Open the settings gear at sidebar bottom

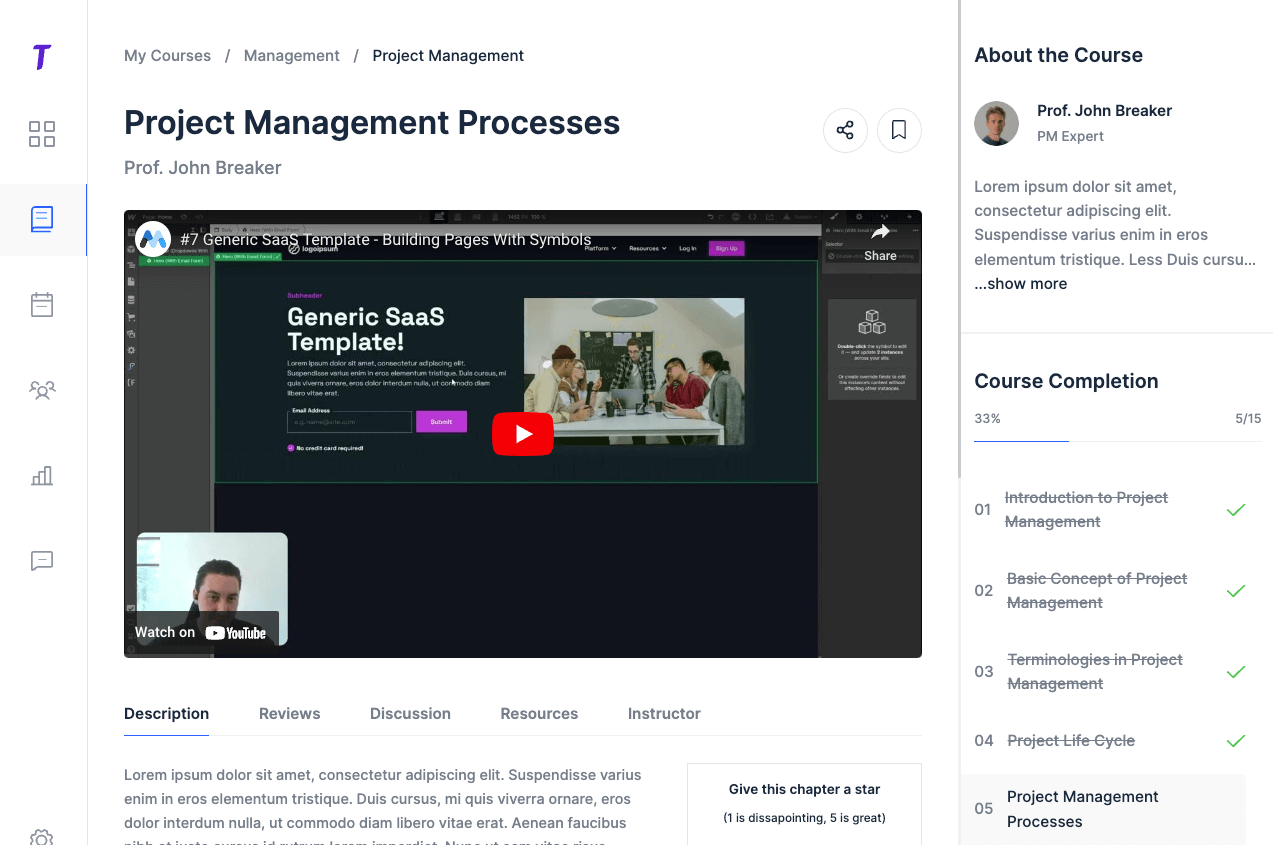[42, 837]
